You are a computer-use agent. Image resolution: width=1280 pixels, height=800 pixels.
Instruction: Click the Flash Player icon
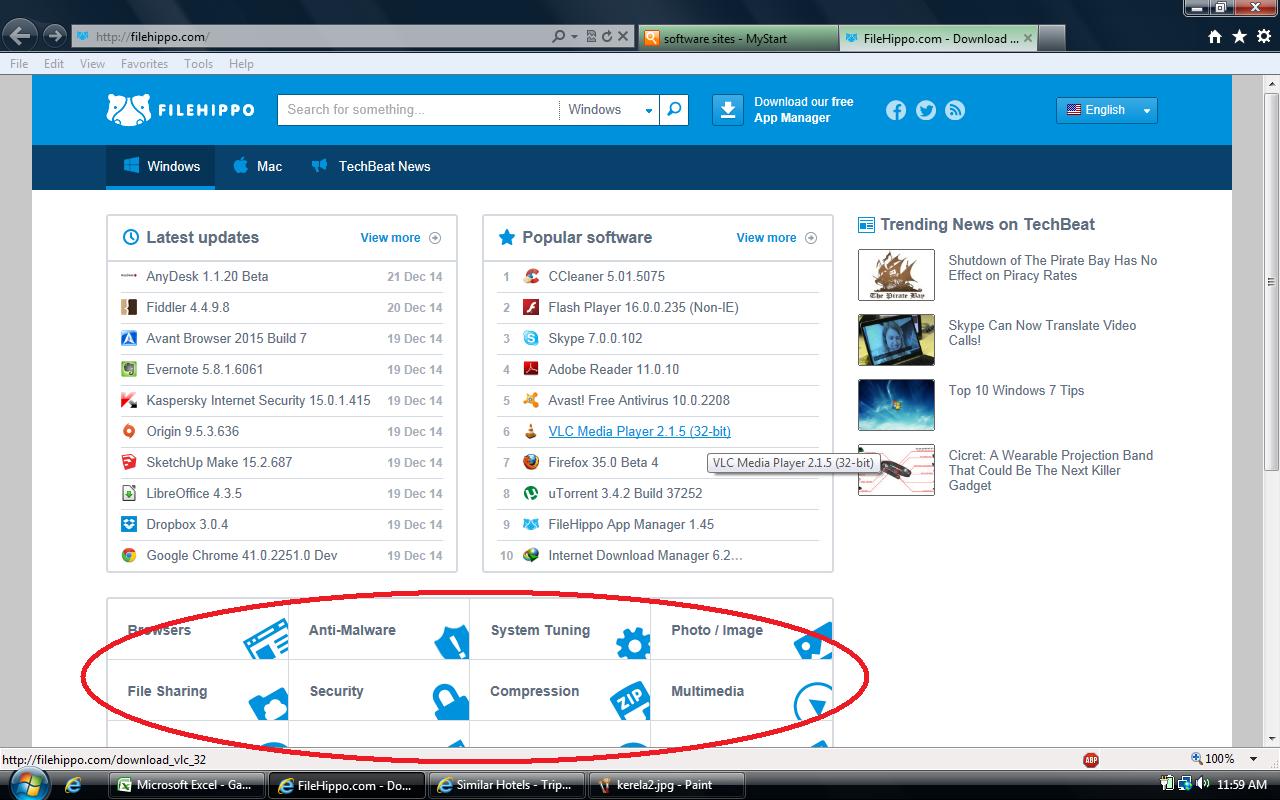pos(531,307)
